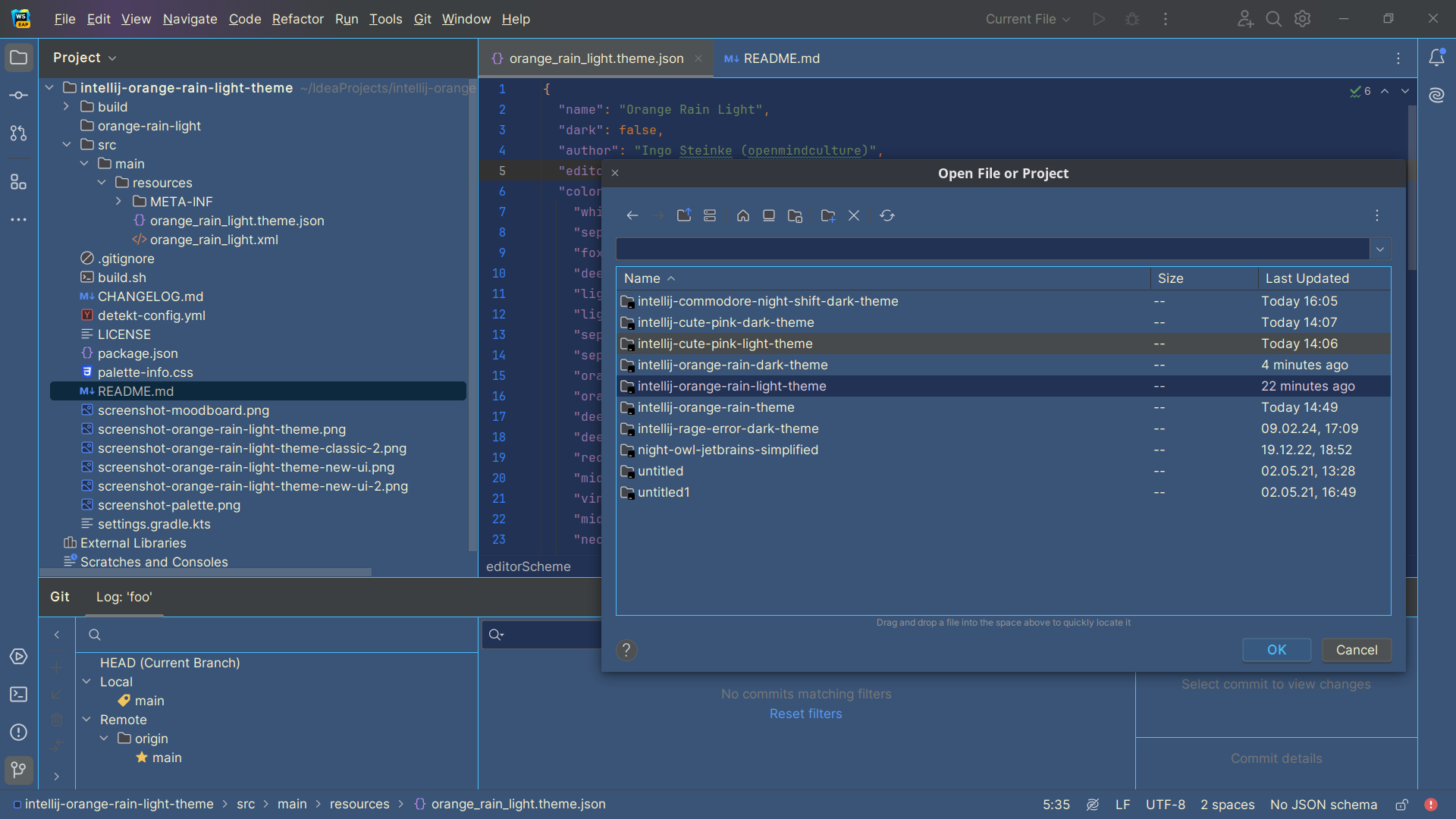
Task: Click the Reset filters link
Action: pyautogui.click(x=805, y=714)
